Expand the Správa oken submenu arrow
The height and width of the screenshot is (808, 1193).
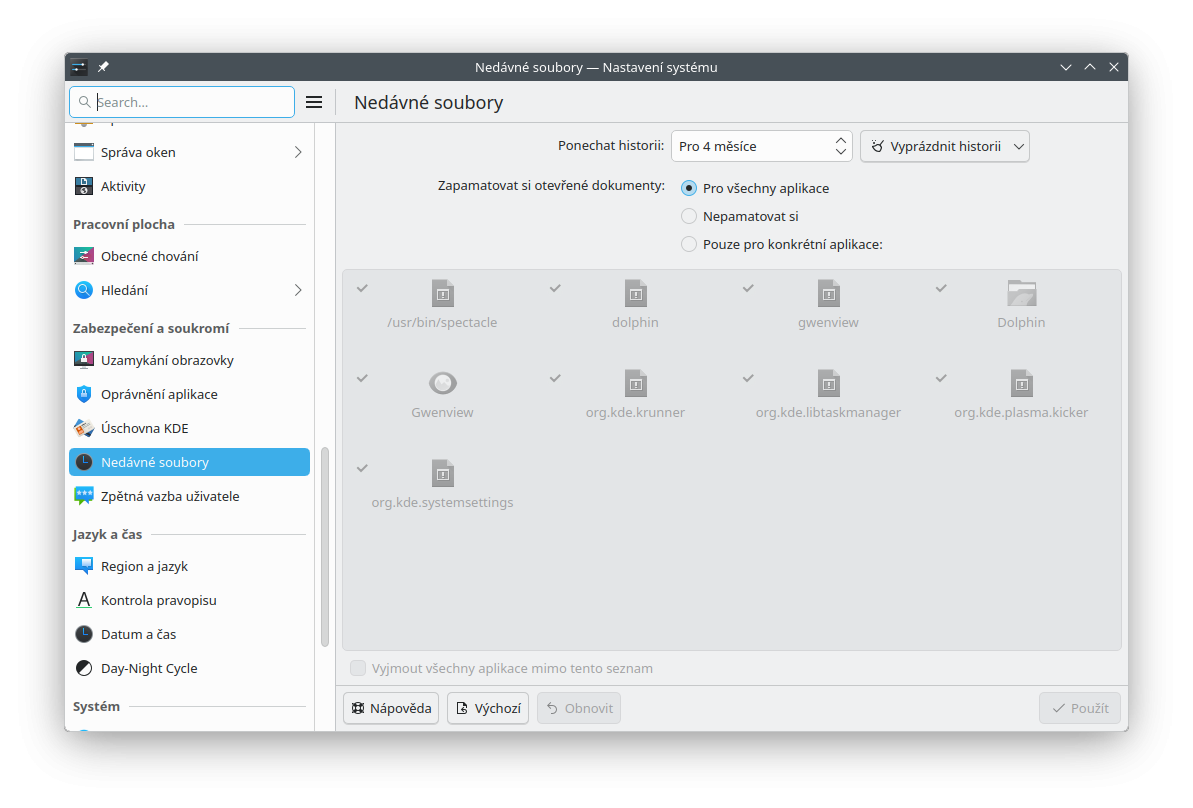point(298,152)
